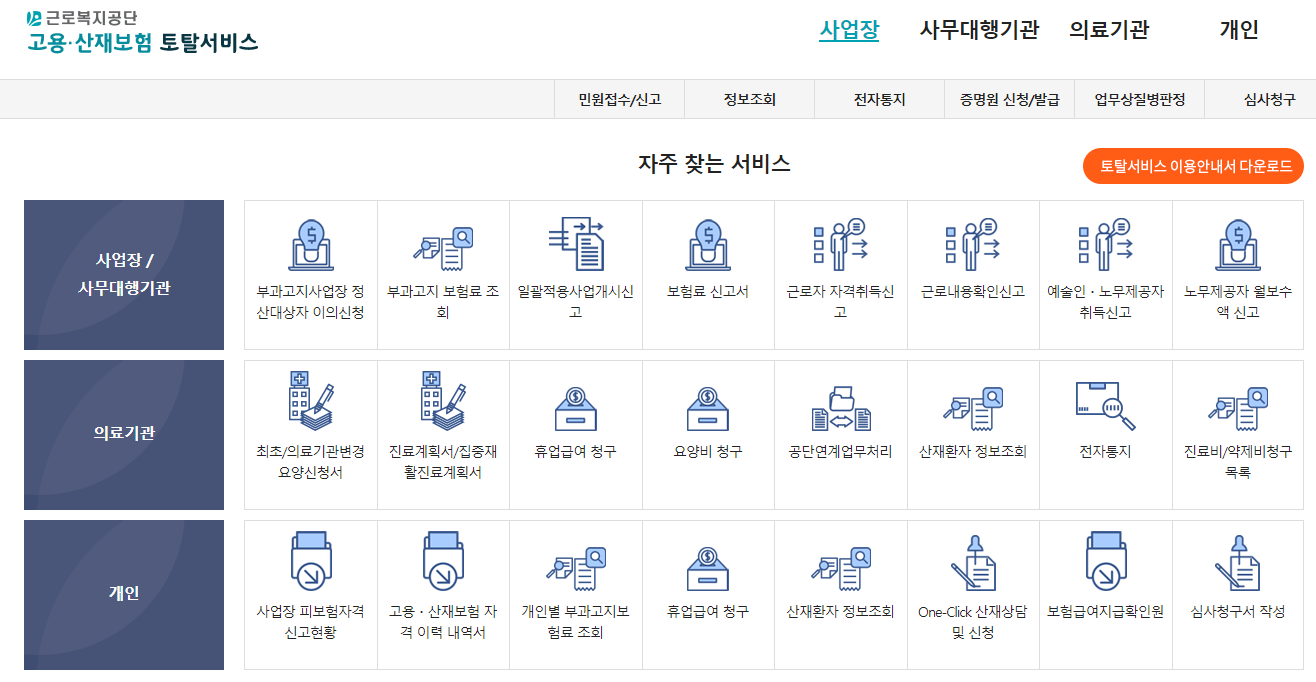
Task: Select the 사업장 top tab
Action: [849, 30]
